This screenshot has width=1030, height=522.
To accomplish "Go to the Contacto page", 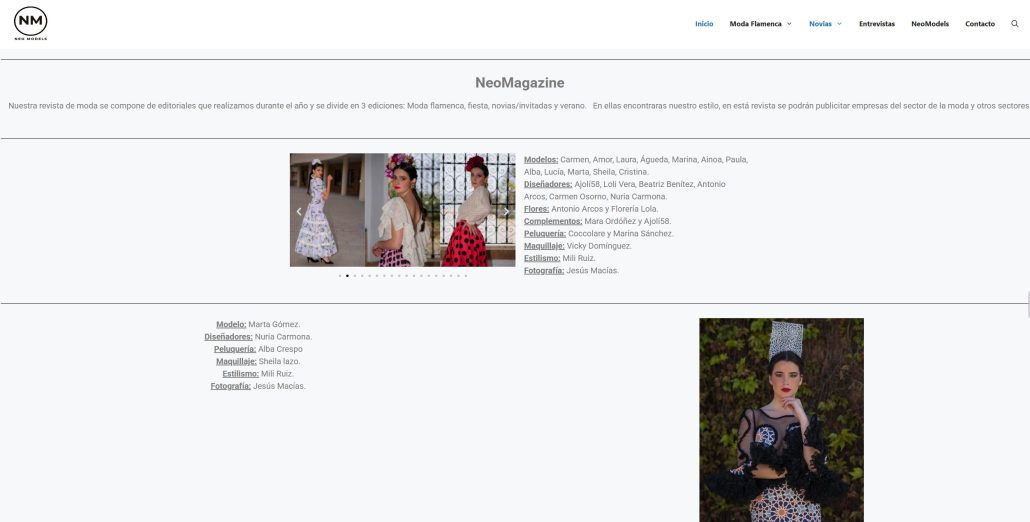I will click(979, 24).
